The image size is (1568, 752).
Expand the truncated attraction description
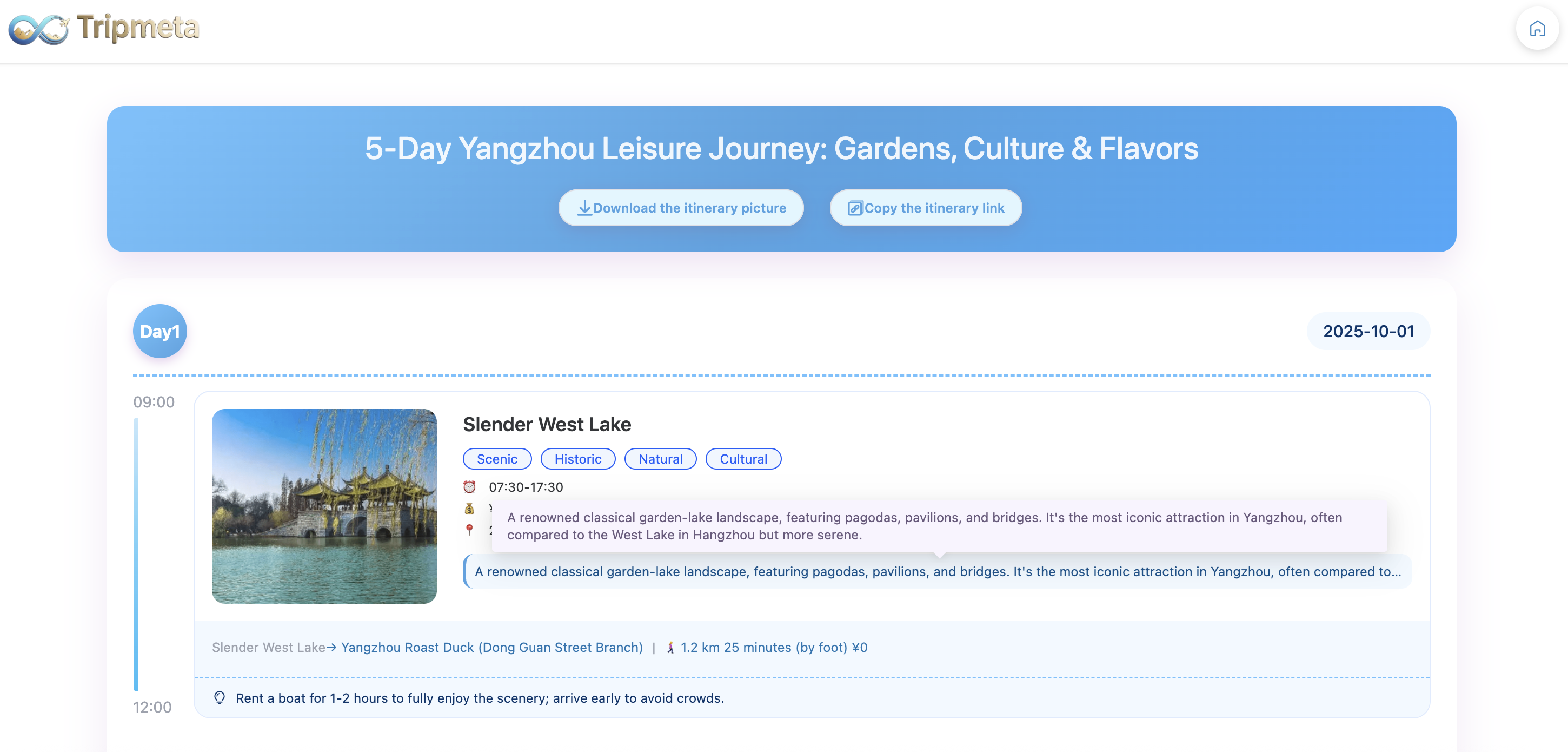point(937,572)
